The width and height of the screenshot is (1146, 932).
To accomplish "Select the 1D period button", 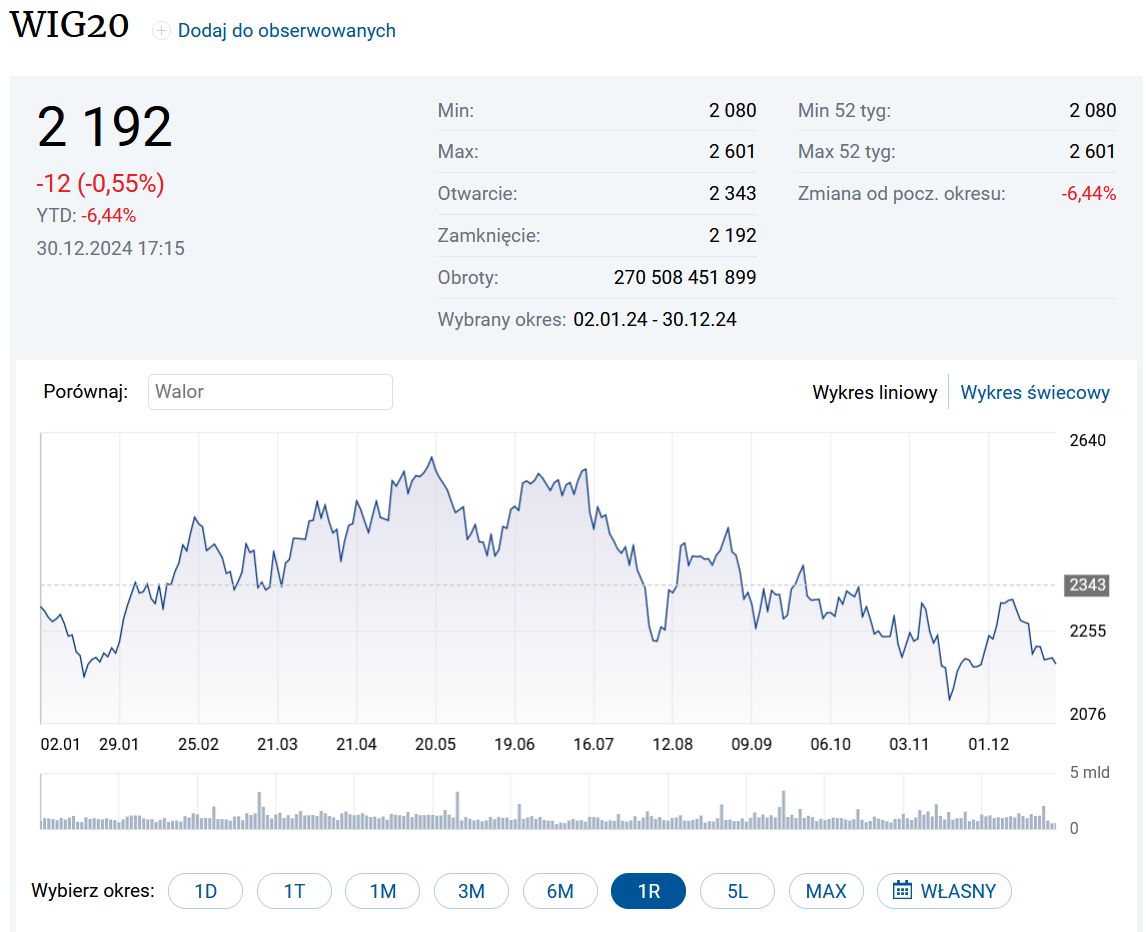I will coord(205,891).
